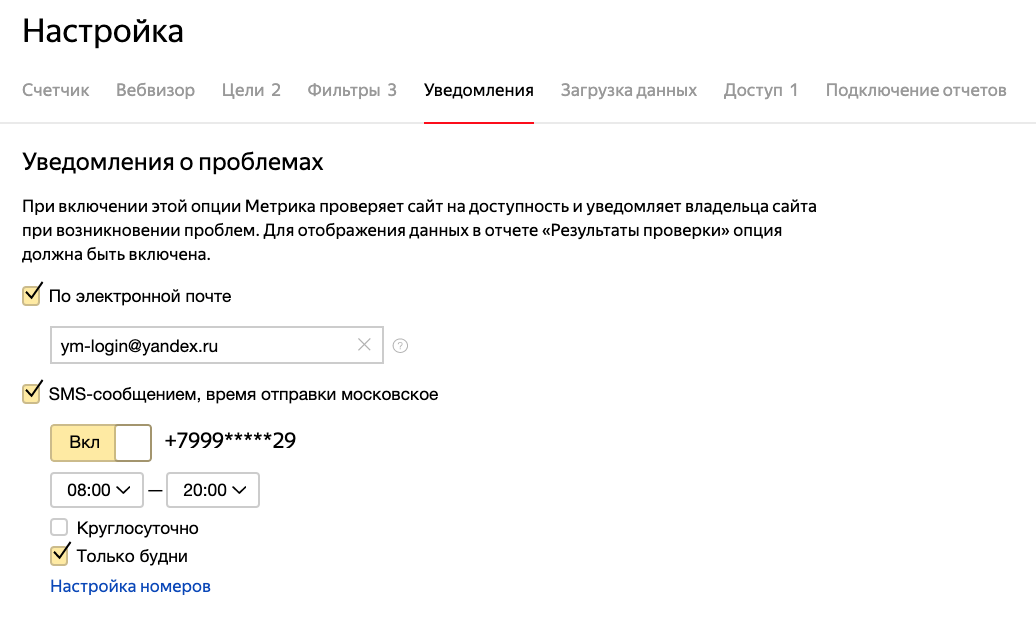Uncheck the 'Только будни' checkbox

[59, 555]
